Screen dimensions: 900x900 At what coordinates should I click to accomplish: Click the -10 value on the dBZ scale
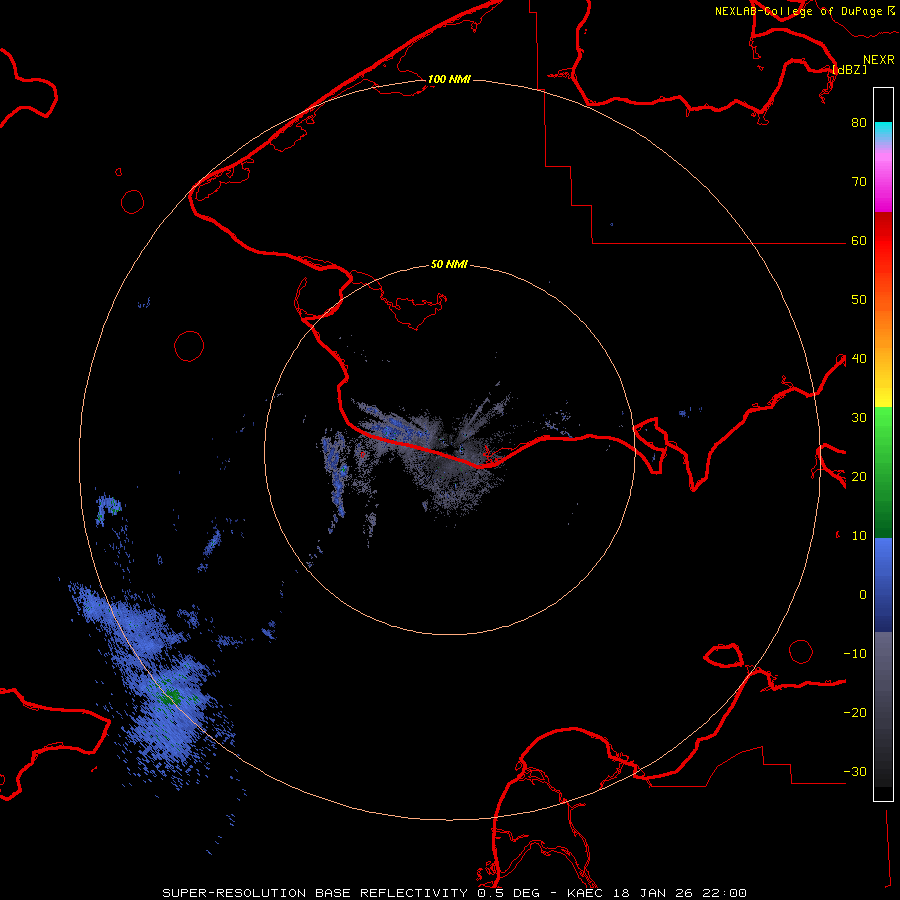(855, 654)
